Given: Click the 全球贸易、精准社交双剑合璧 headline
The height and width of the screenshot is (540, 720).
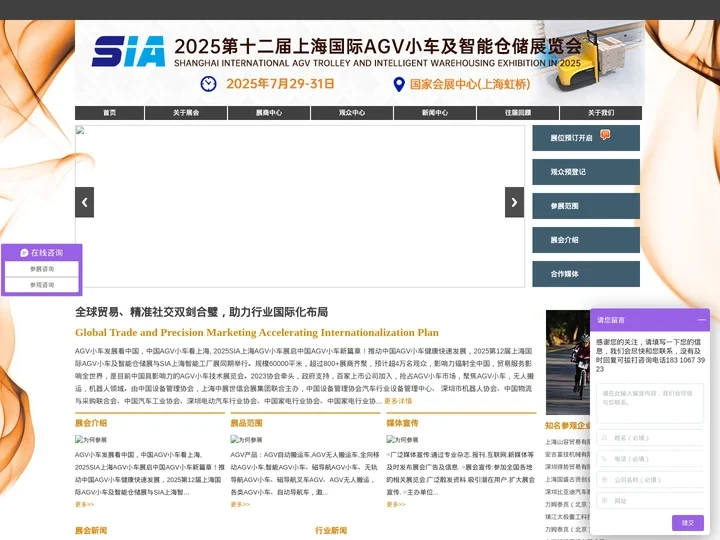Looking at the screenshot, I should [201, 312].
